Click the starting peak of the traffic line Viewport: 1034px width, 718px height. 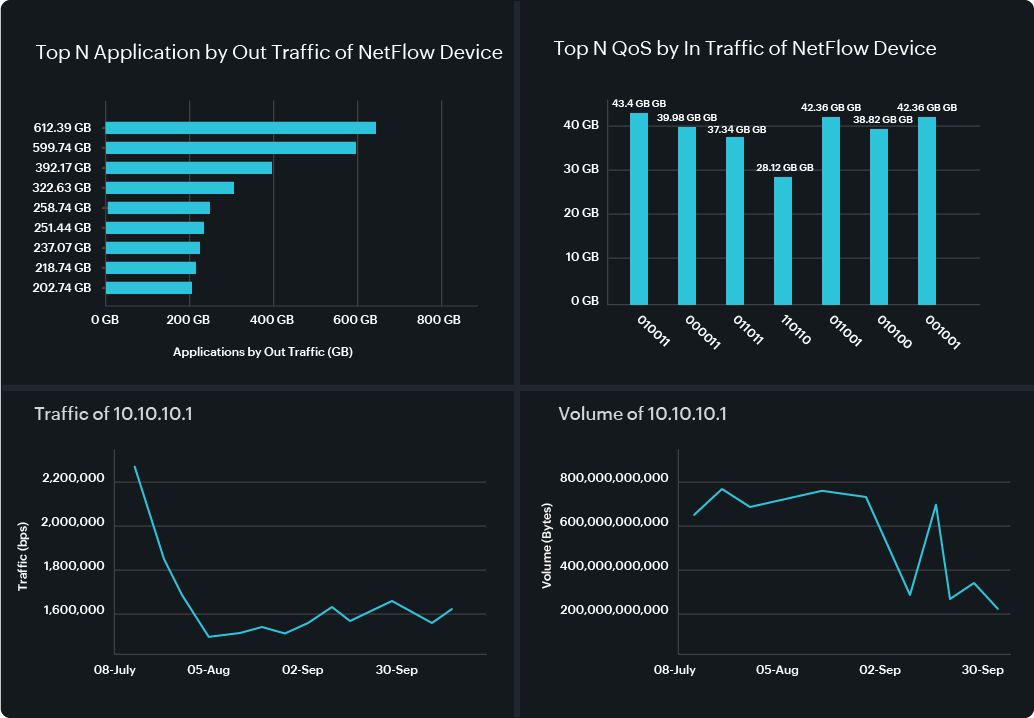(135, 466)
